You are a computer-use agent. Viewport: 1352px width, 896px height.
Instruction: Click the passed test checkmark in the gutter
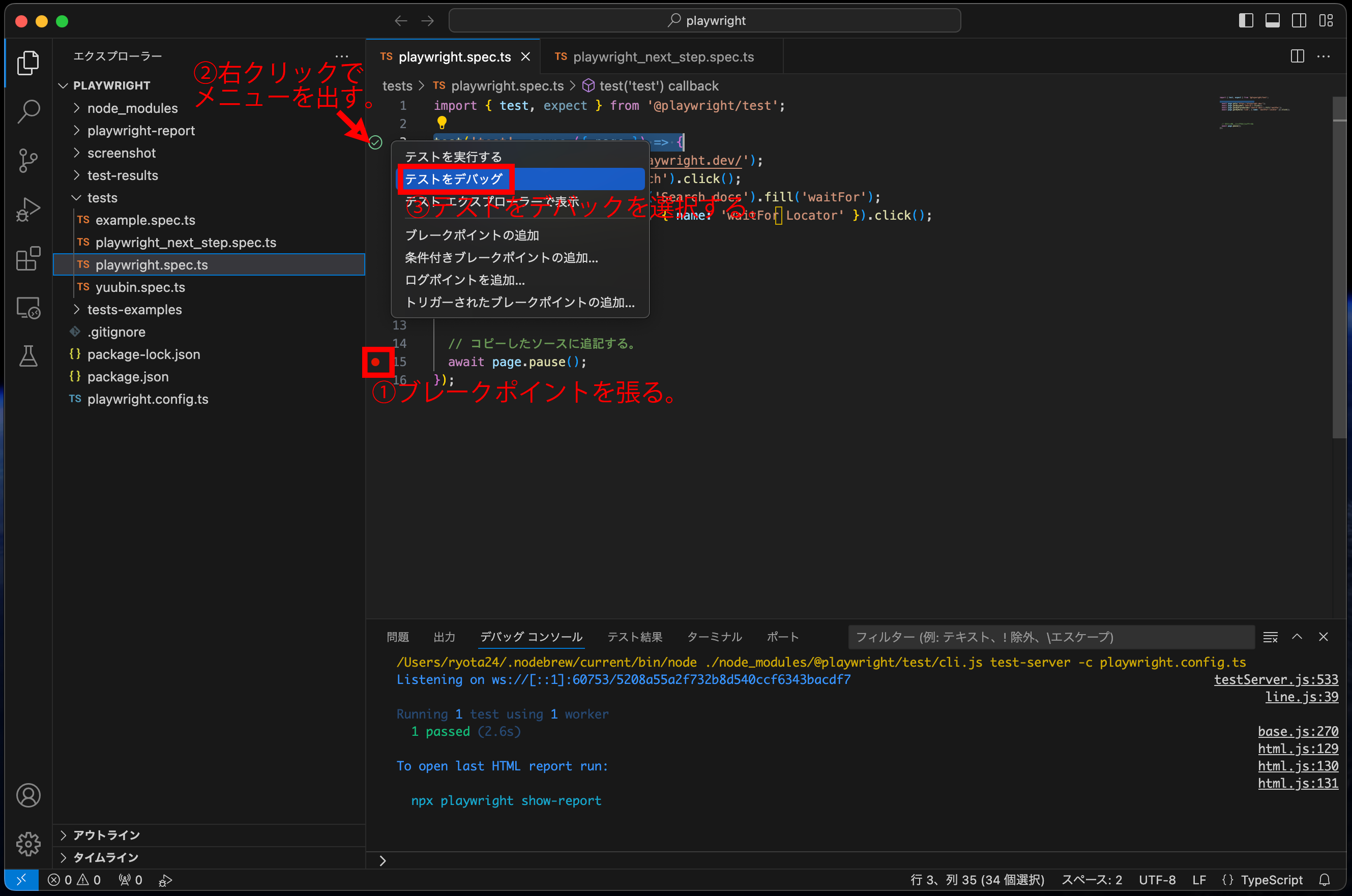[x=375, y=142]
